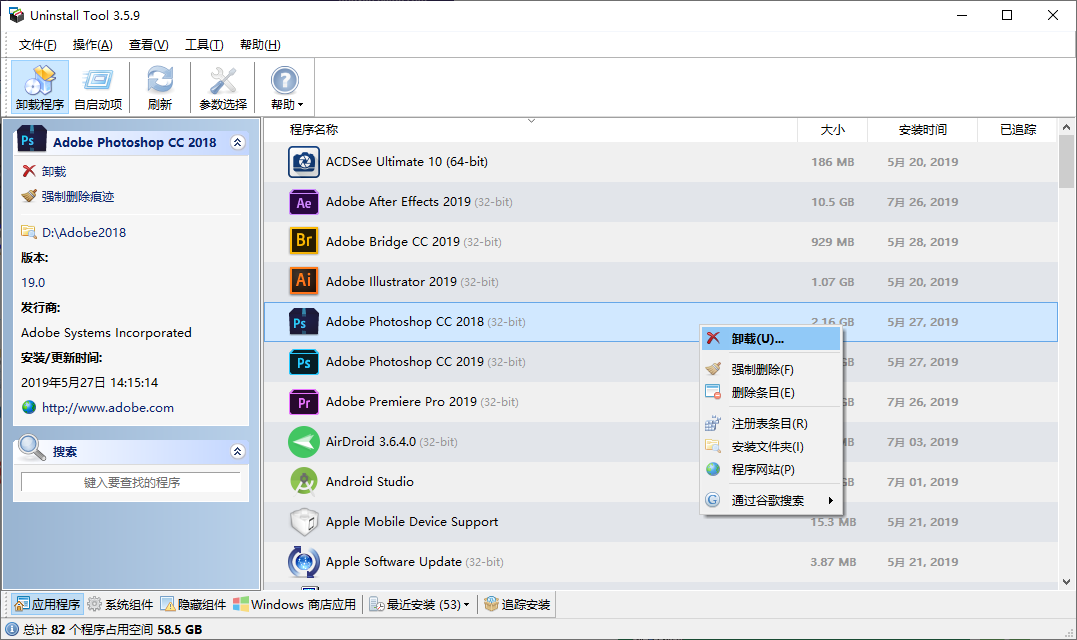
Task: Click the Illustrator Ai icon
Action: coord(304,282)
